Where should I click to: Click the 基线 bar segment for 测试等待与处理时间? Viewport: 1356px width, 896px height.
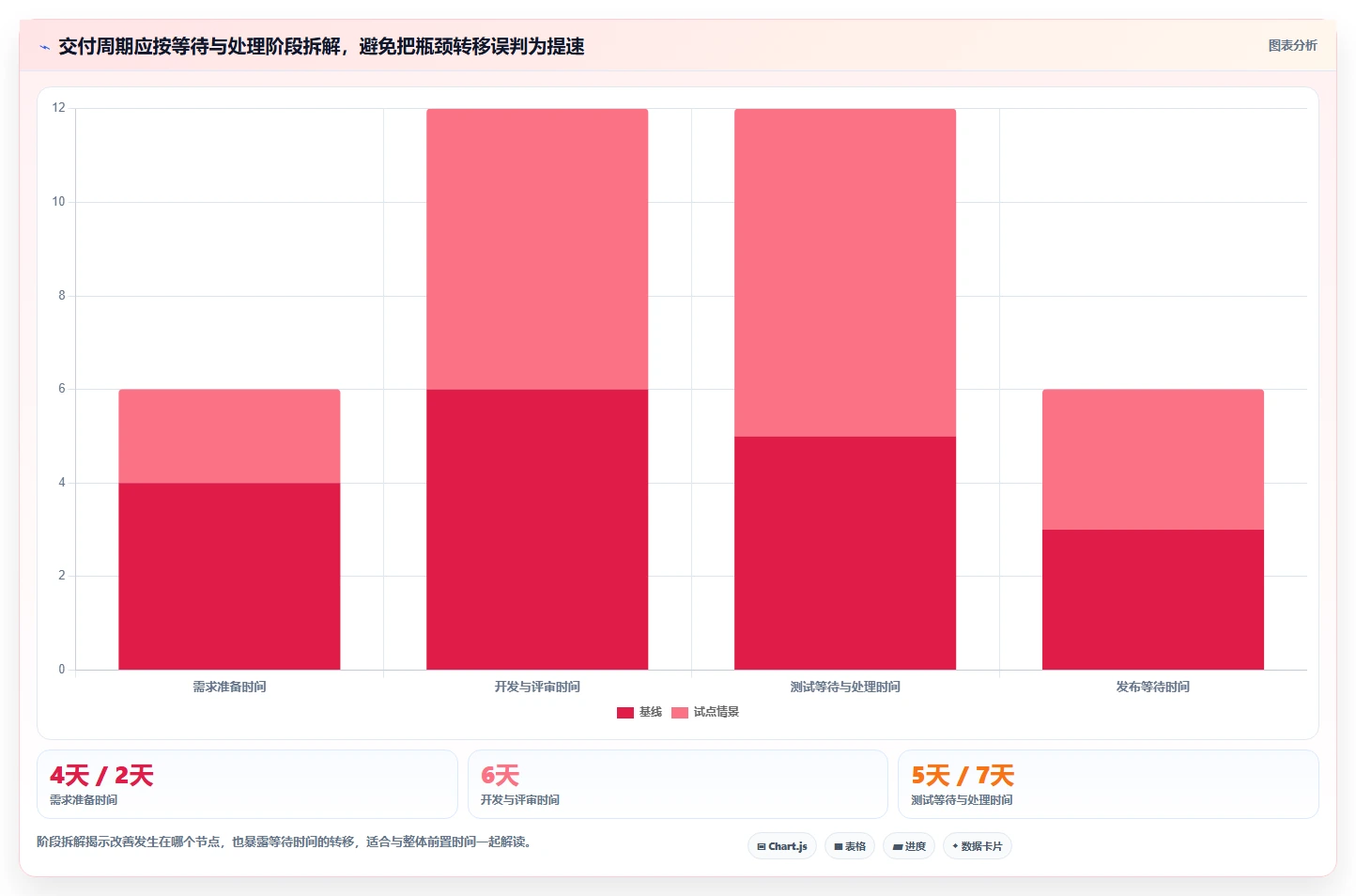(x=845, y=552)
